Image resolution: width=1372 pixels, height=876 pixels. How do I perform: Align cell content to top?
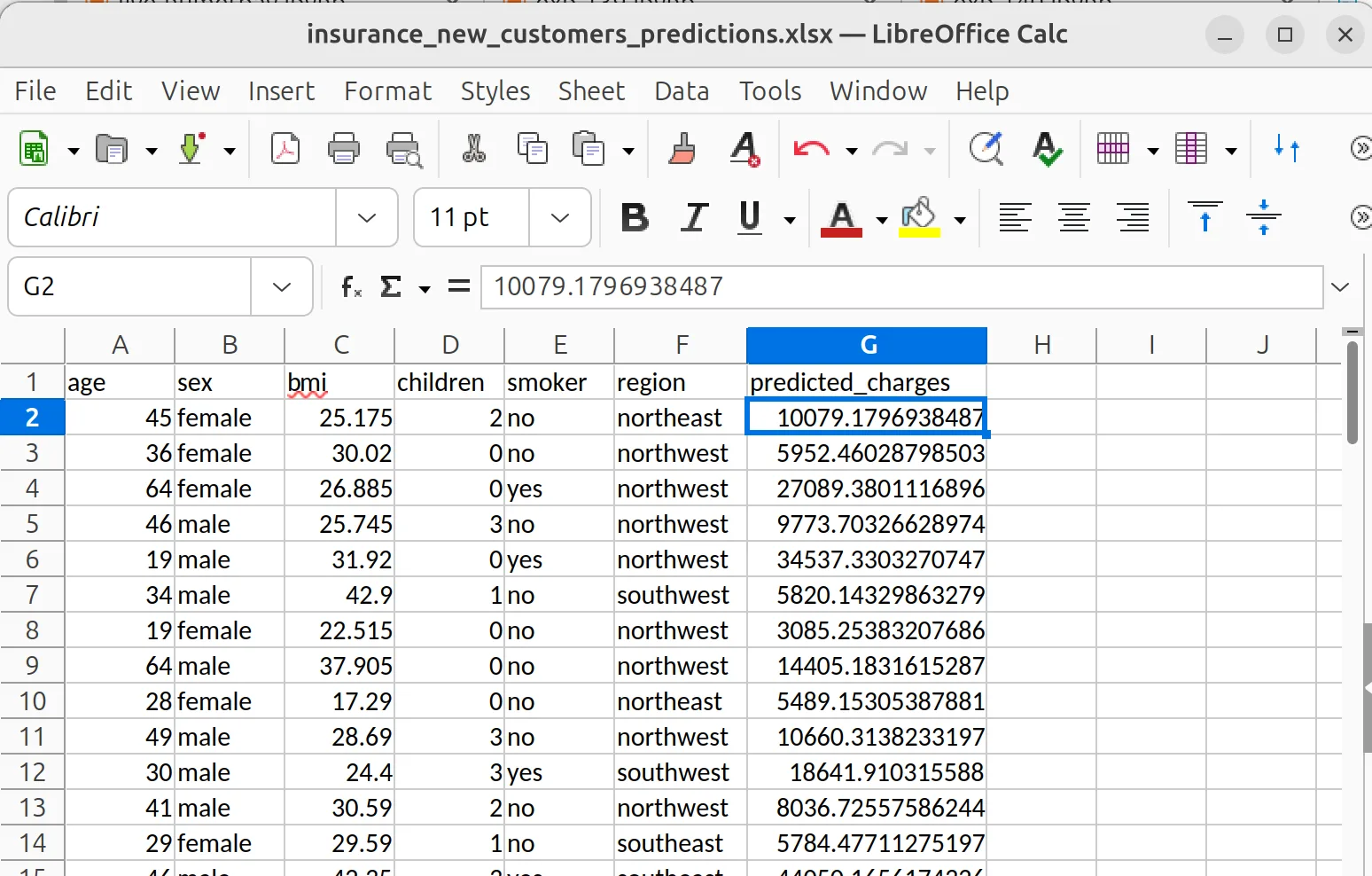pos(1205,217)
